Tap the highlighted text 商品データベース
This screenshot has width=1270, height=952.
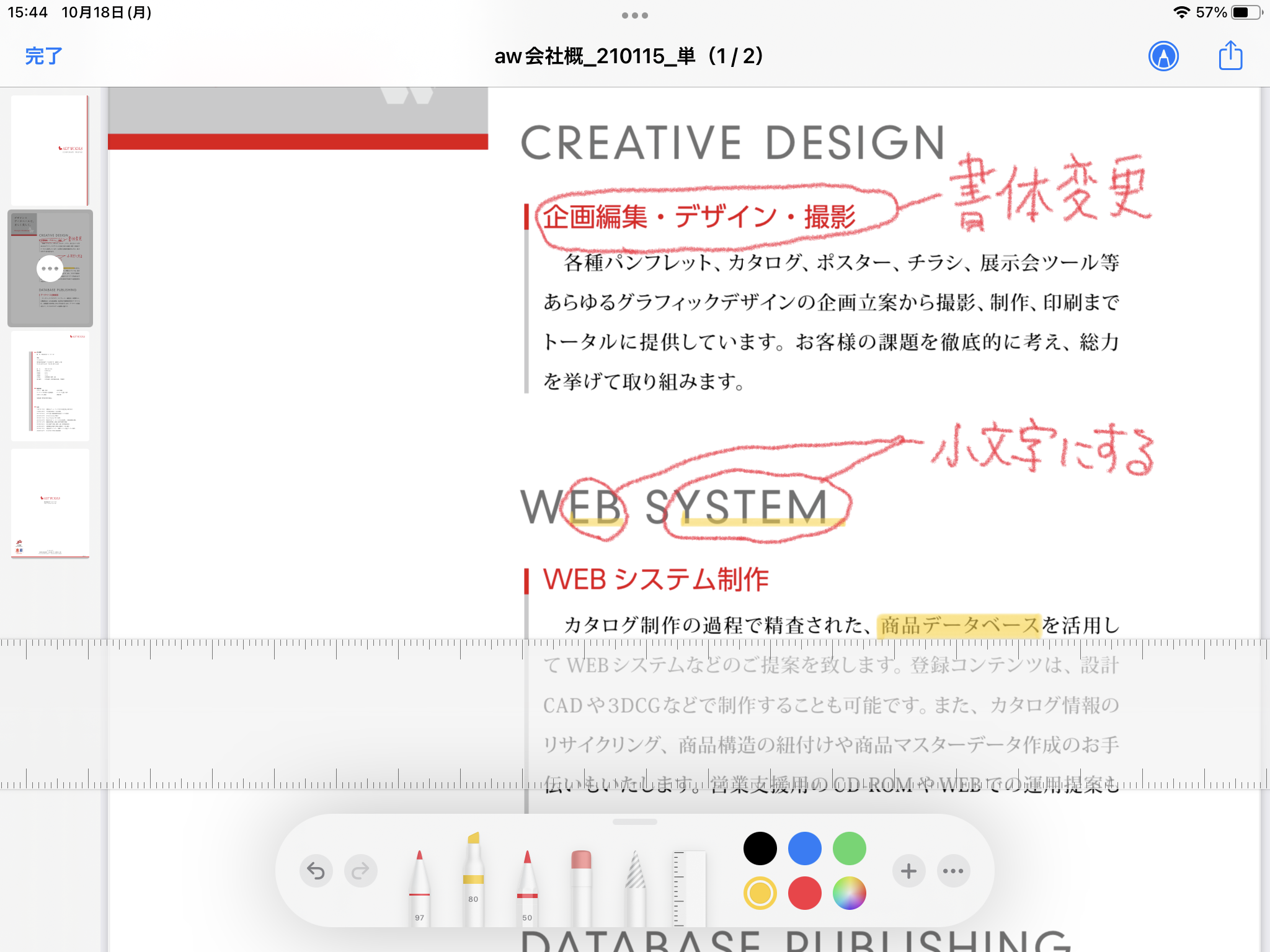click(x=959, y=625)
